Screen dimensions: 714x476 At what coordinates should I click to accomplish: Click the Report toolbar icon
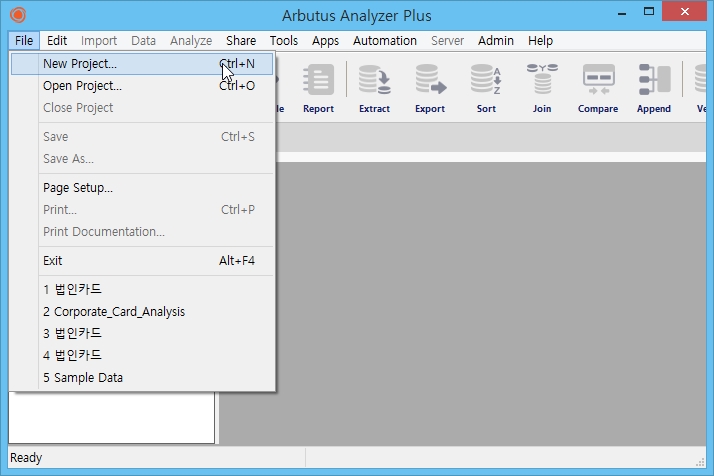[x=318, y=88]
